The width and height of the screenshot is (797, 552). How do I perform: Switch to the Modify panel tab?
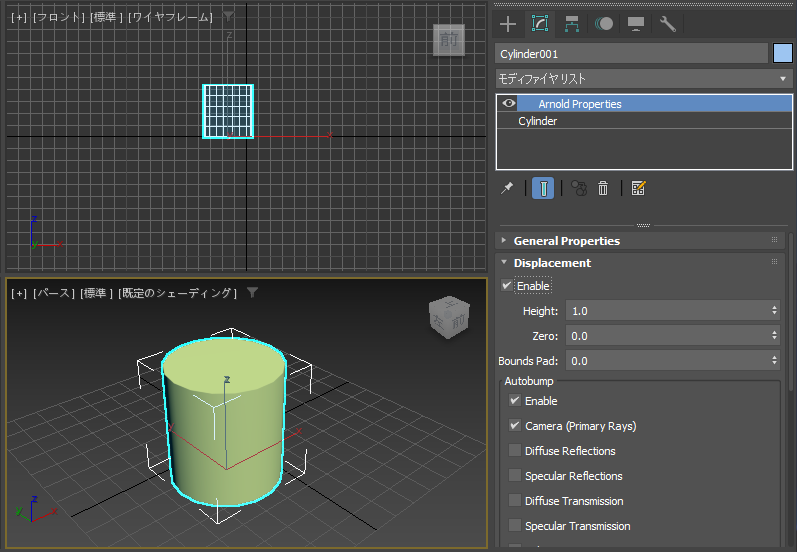point(540,23)
